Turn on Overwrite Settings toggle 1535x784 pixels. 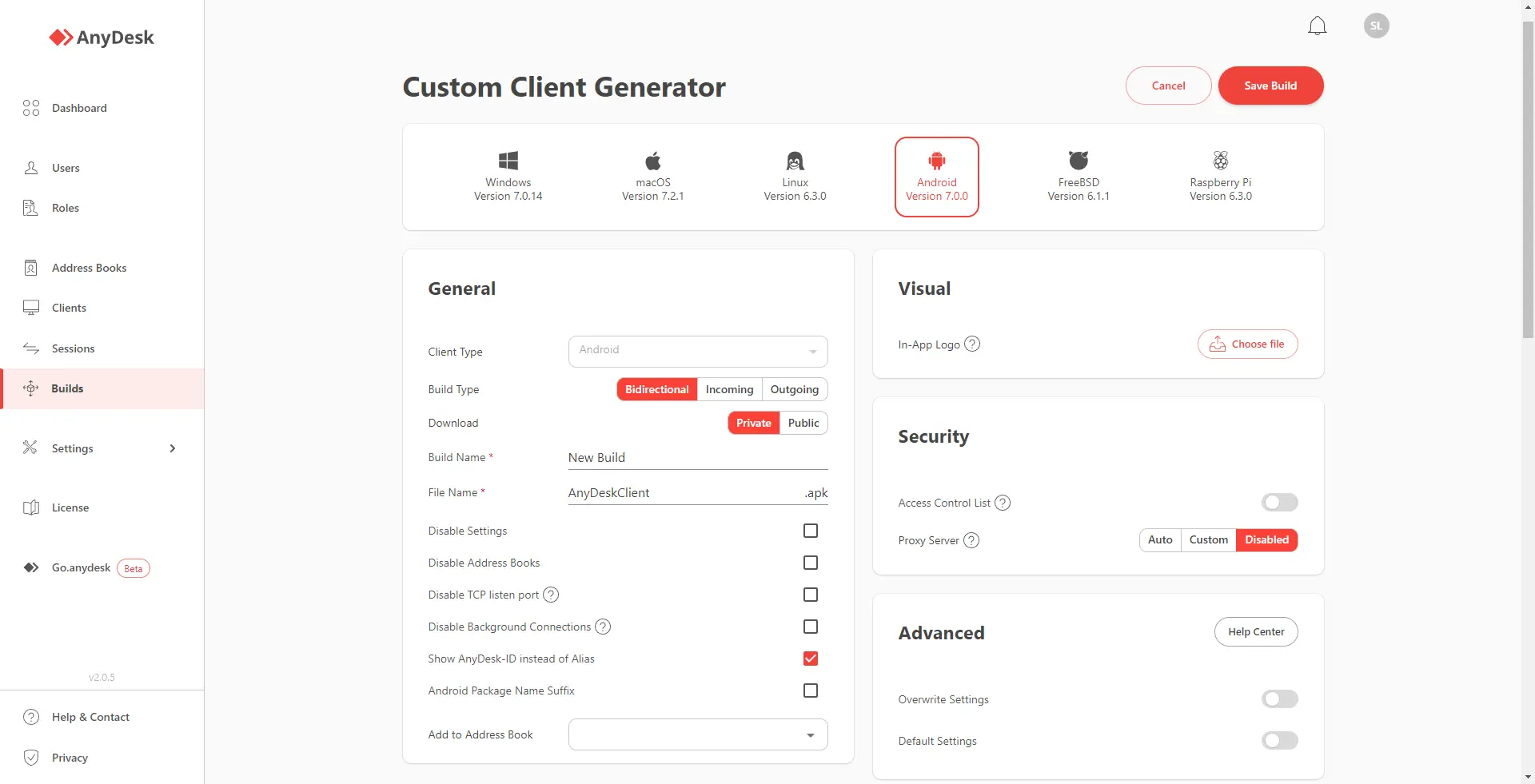click(x=1279, y=699)
